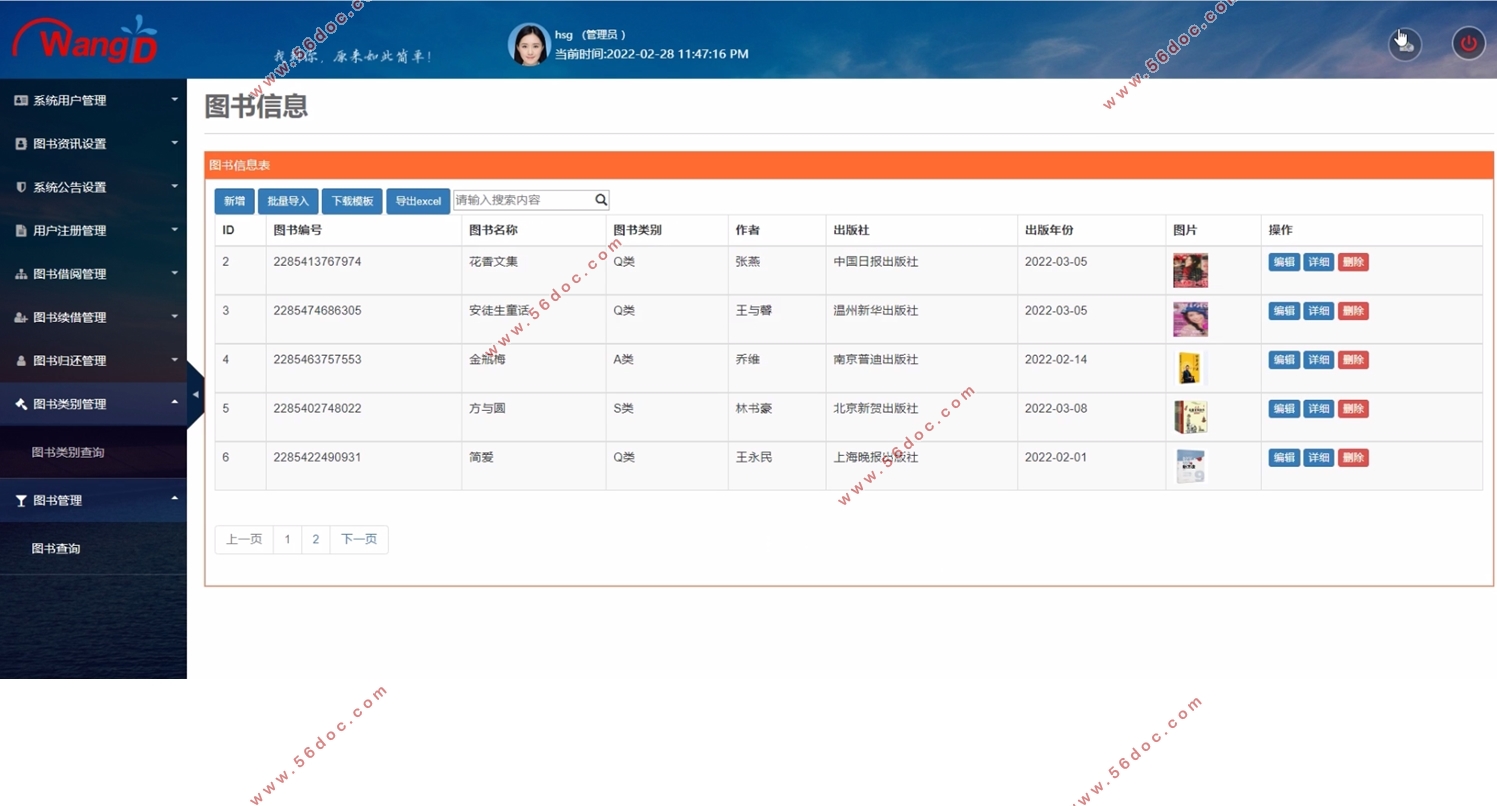Click the 图书管理 filter icon

21,501
